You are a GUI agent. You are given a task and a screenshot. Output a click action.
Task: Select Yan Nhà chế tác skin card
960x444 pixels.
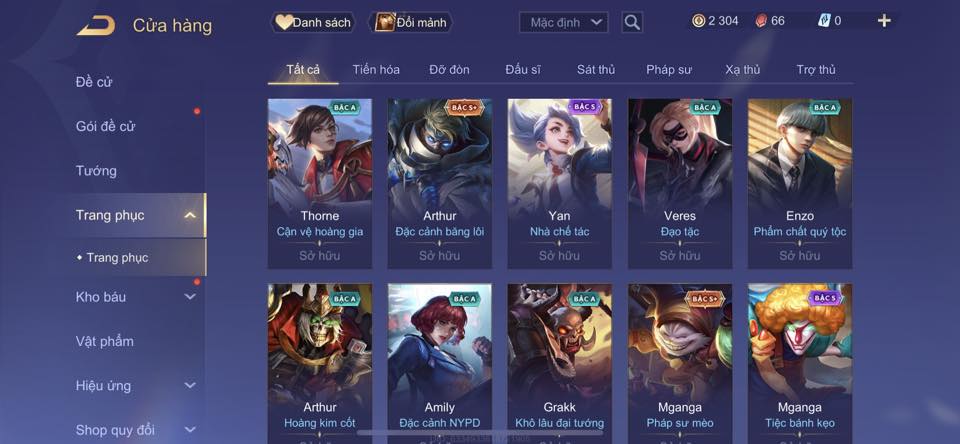[x=560, y=184]
